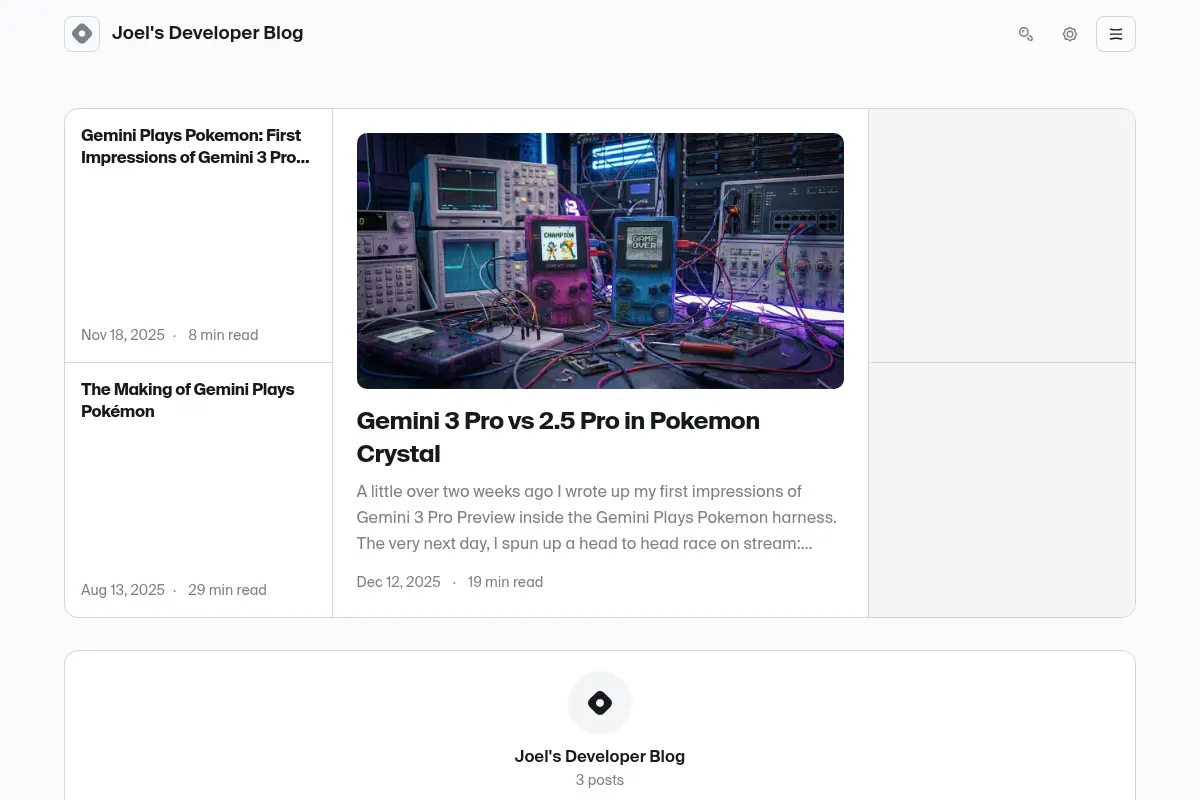Click the Aug 13, 2025 date
Viewport: 1200px width, 800px height.
pyautogui.click(x=123, y=590)
